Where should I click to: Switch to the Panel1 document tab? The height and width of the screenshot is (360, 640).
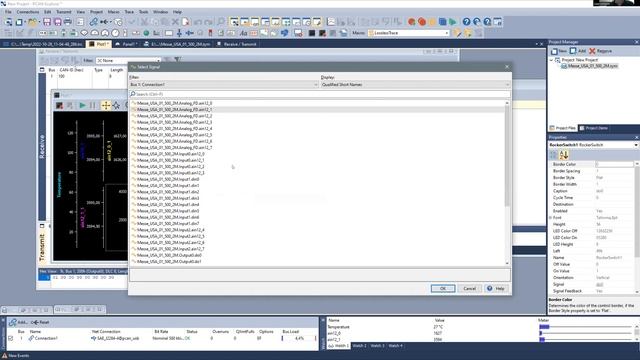pyautogui.click(x=126, y=44)
